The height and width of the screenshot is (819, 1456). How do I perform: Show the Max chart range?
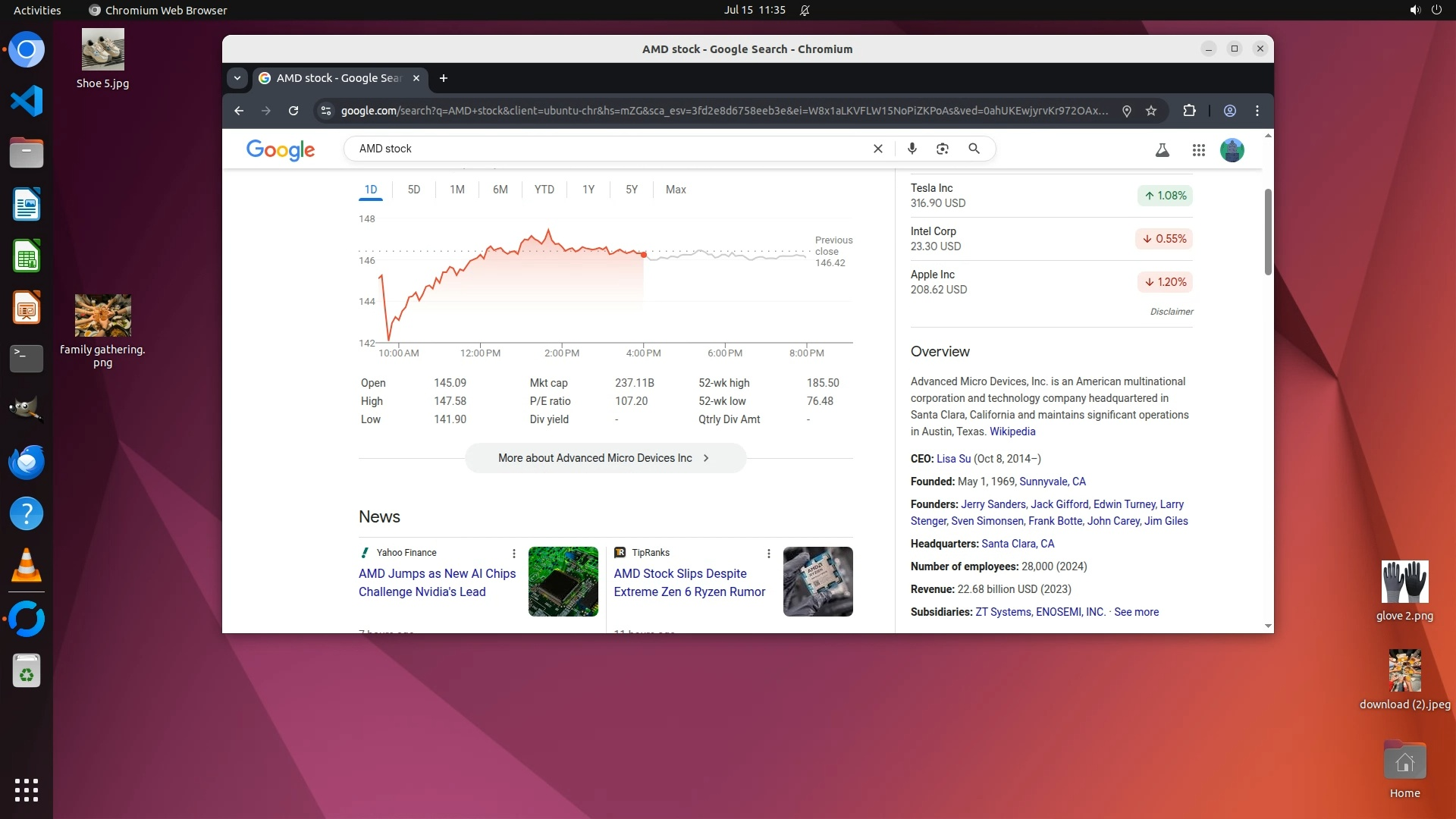click(676, 190)
